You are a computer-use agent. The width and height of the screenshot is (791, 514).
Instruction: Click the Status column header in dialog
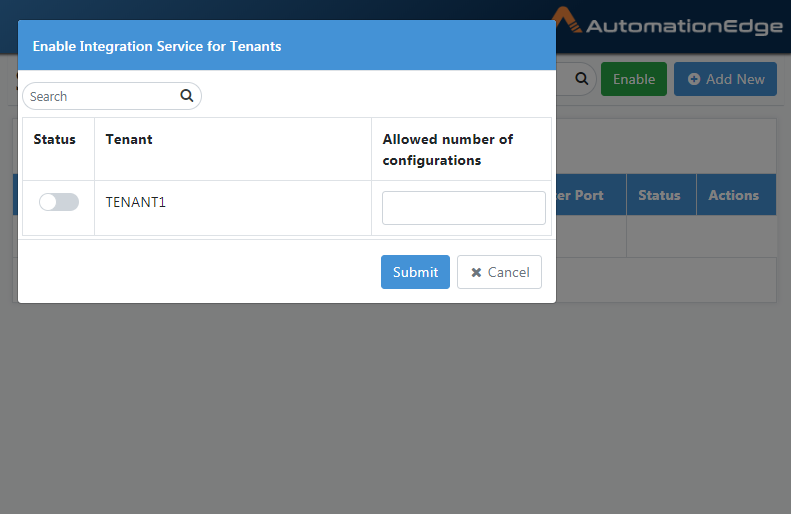click(54, 139)
